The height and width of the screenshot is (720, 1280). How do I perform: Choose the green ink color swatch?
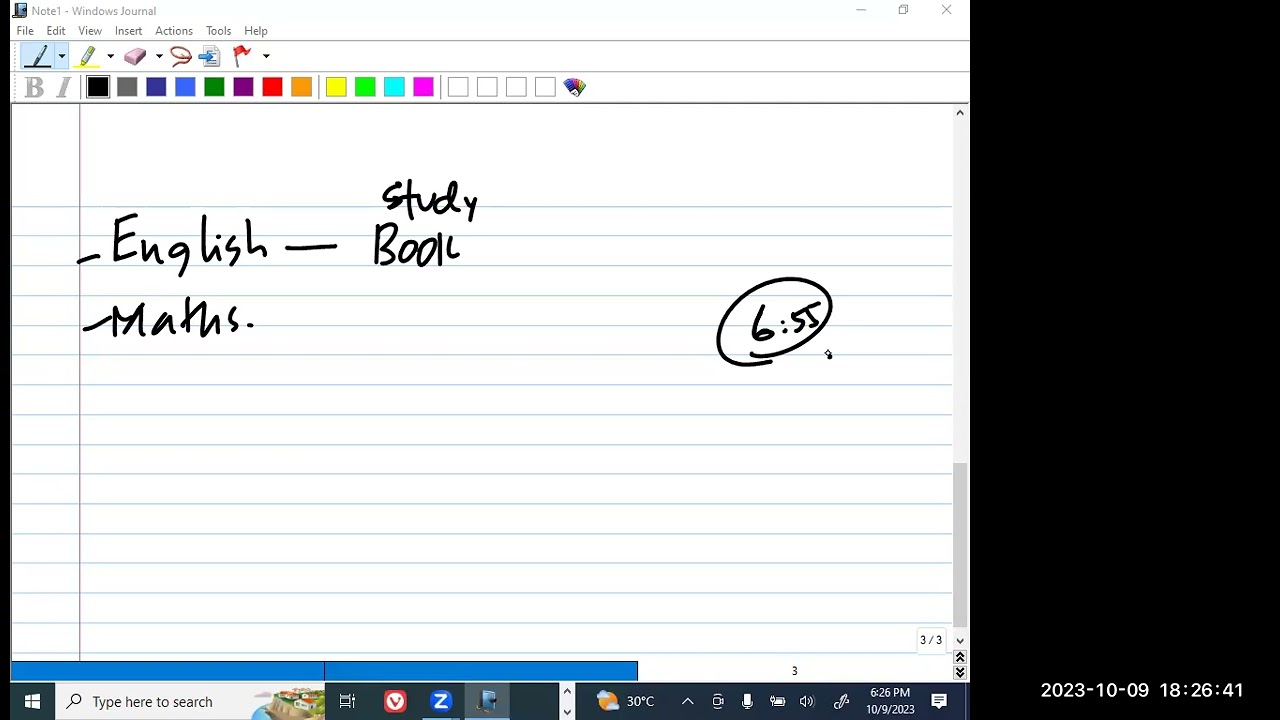point(214,88)
